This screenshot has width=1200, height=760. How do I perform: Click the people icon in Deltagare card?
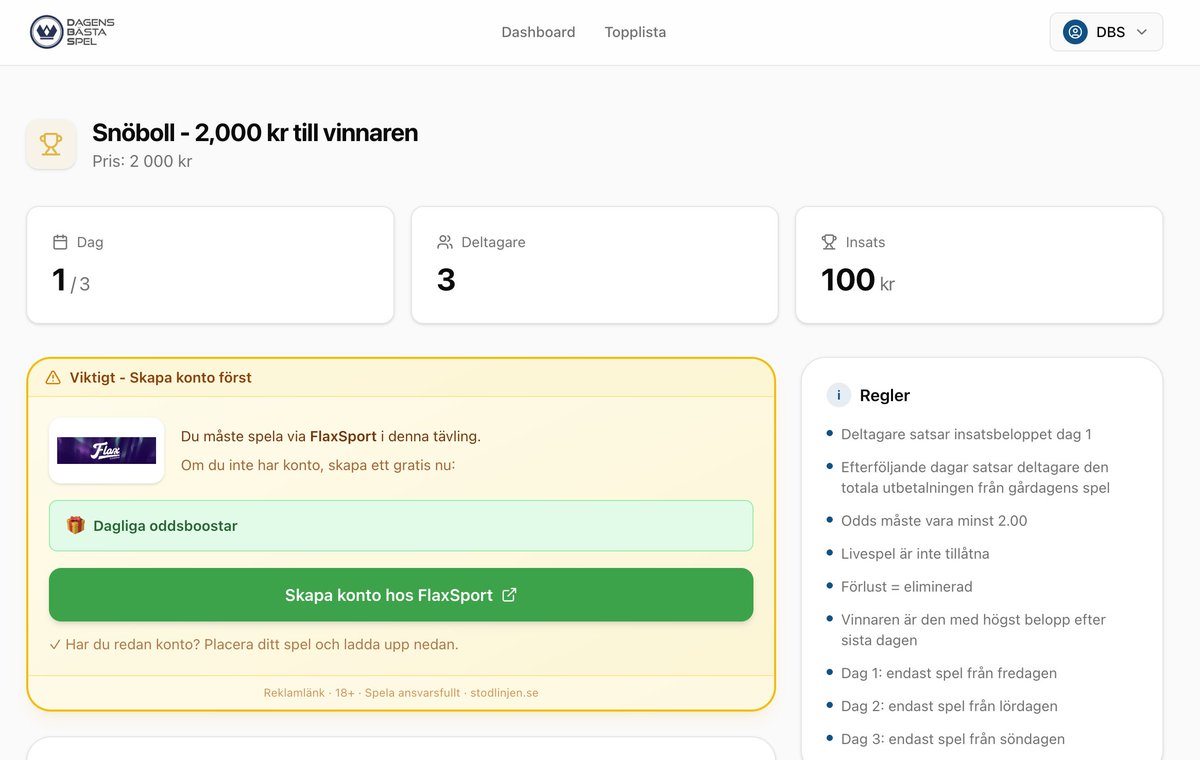point(445,242)
